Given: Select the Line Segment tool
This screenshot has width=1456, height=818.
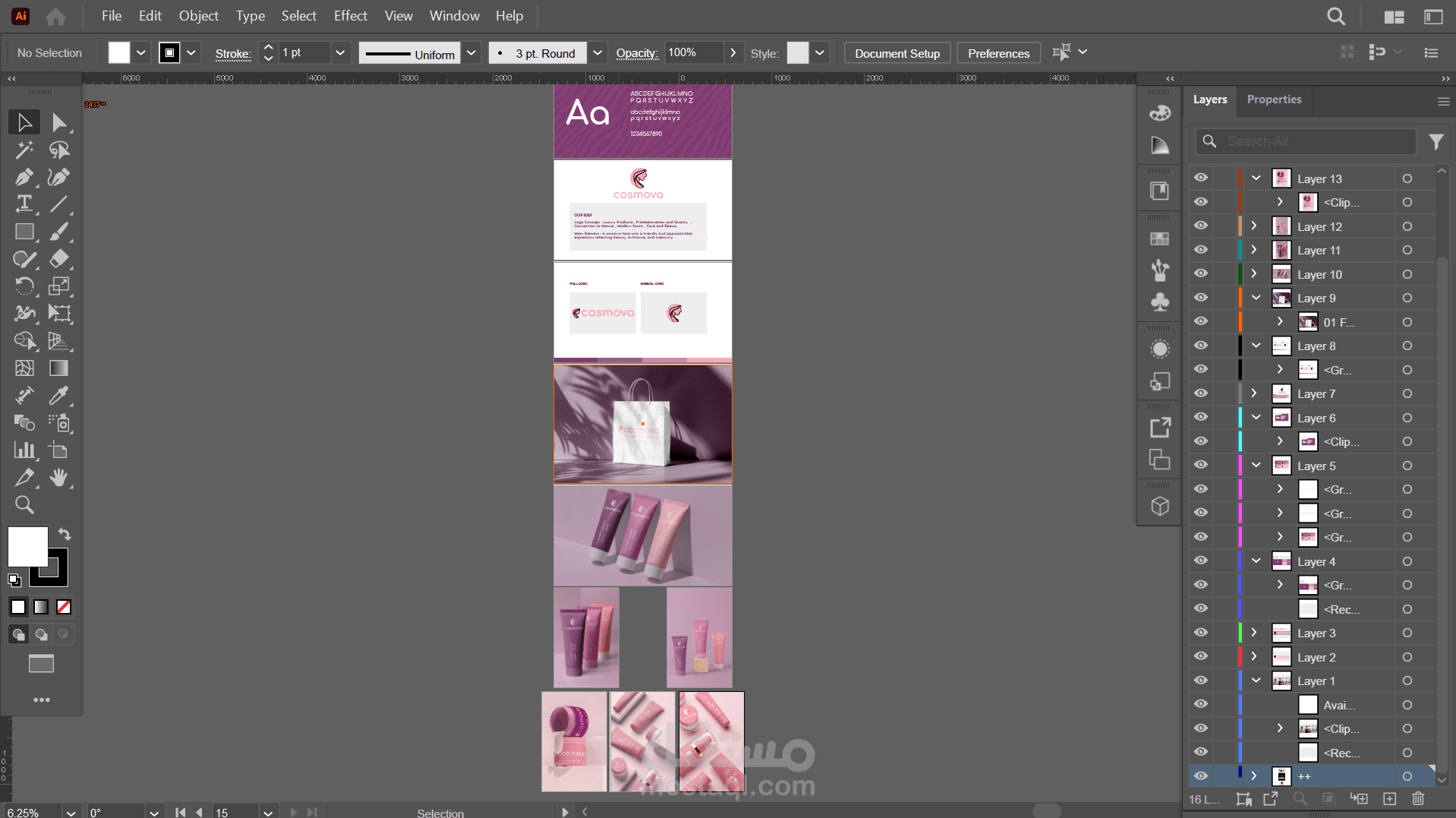Looking at the screenshot, I should click(59, 204).
